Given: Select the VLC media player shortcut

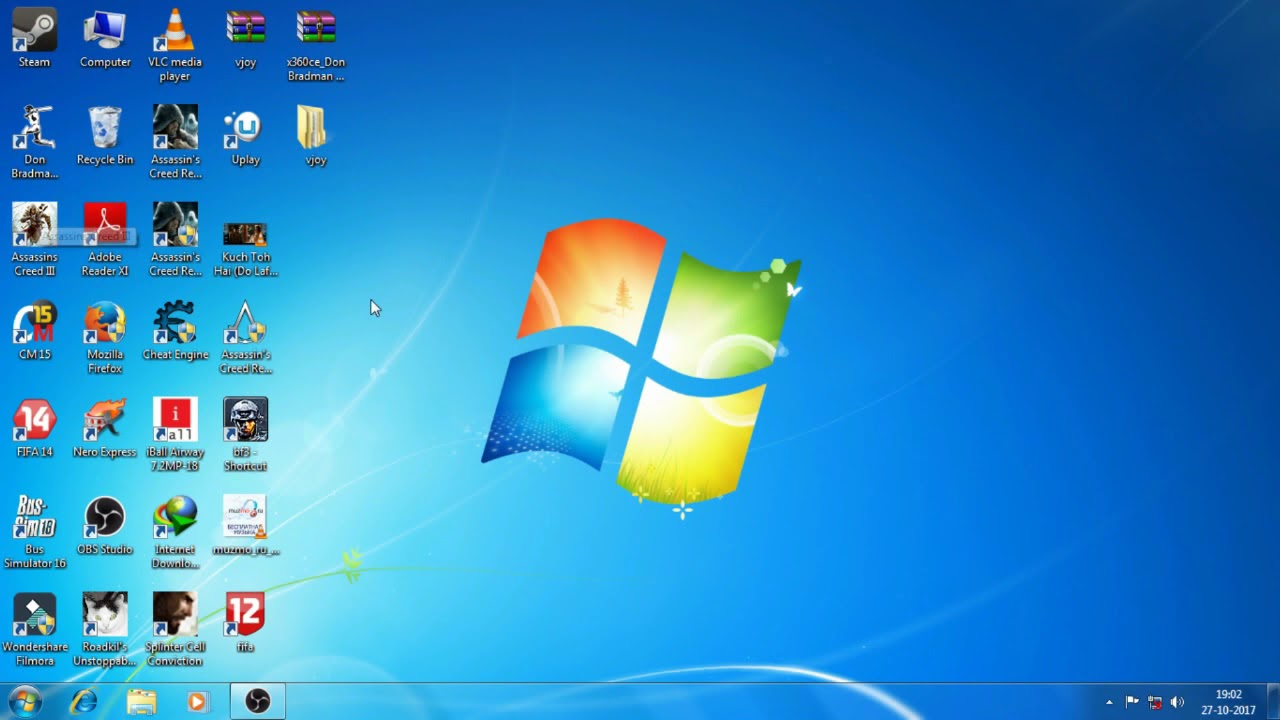Looking at the screenshot, I should click(175, 45).
